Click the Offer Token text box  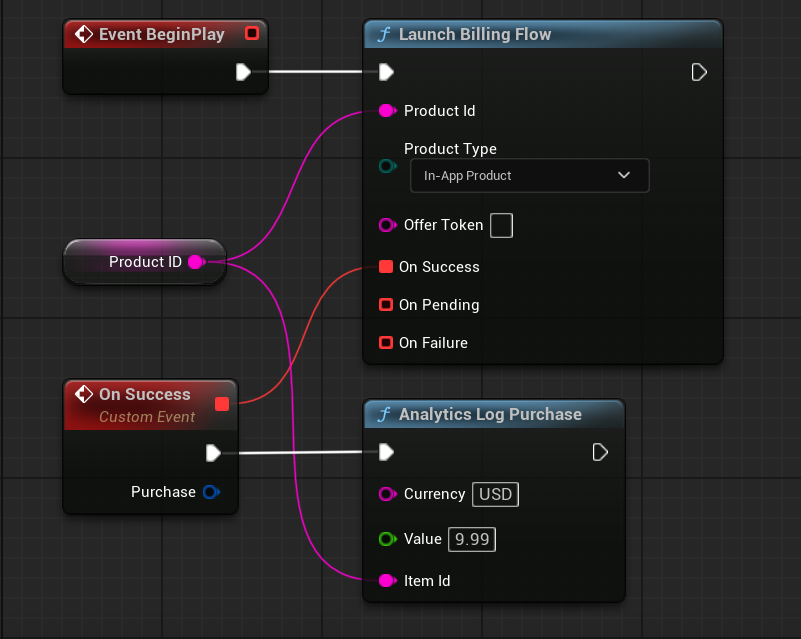pyautogui.click(x=501, y=225)
